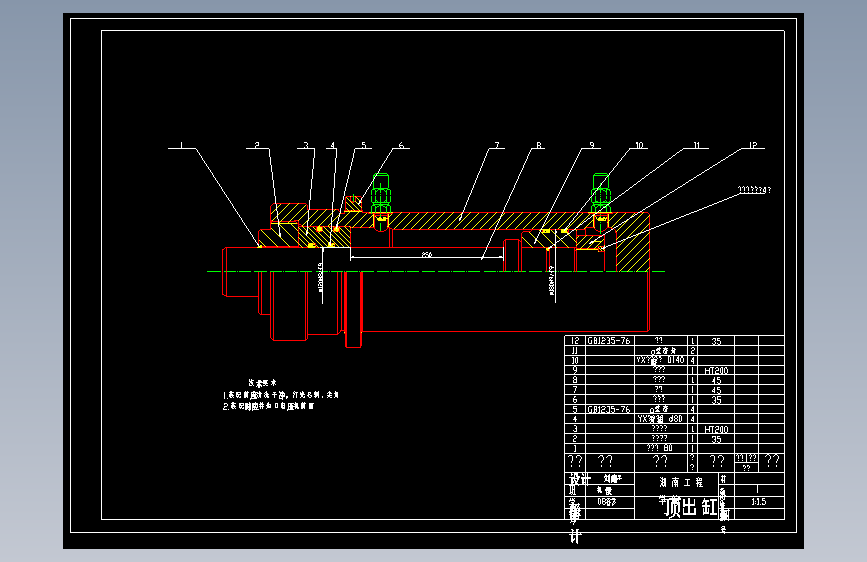
Task: Click the drawing title 顶出缸
Action: (691, 507)
